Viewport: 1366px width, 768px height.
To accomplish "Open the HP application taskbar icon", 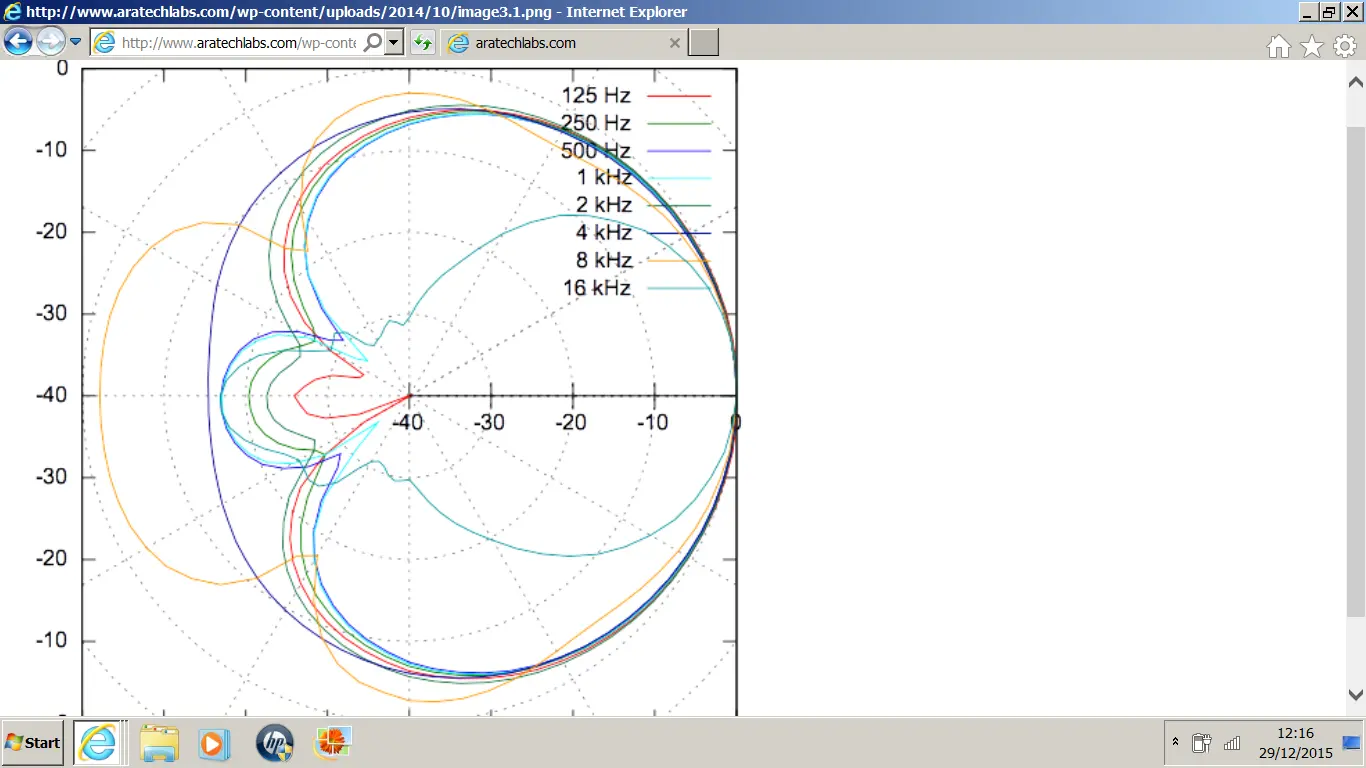I will pos(274,743).
